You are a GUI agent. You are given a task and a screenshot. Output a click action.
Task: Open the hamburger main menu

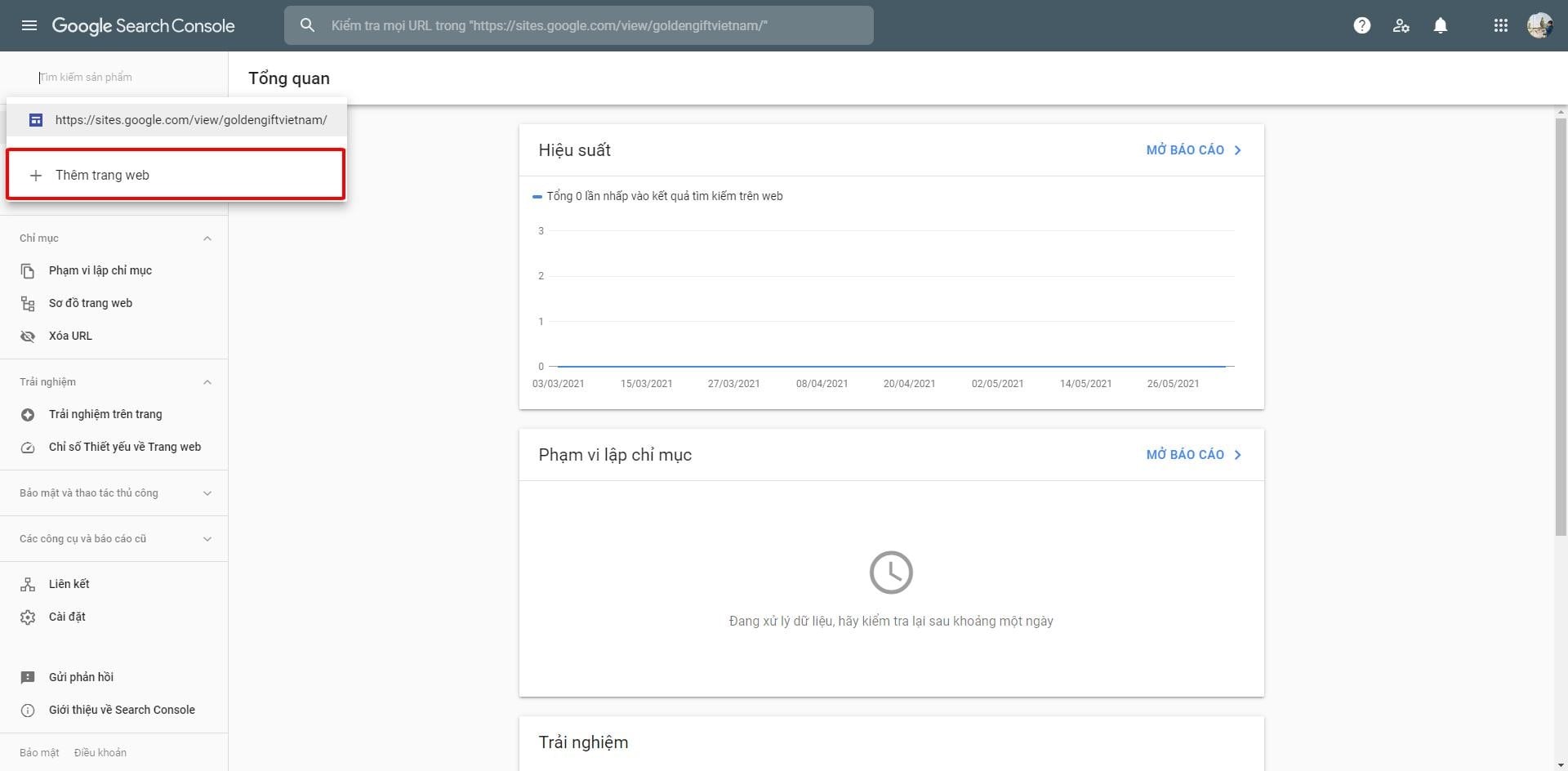click(x=29, y=25)
